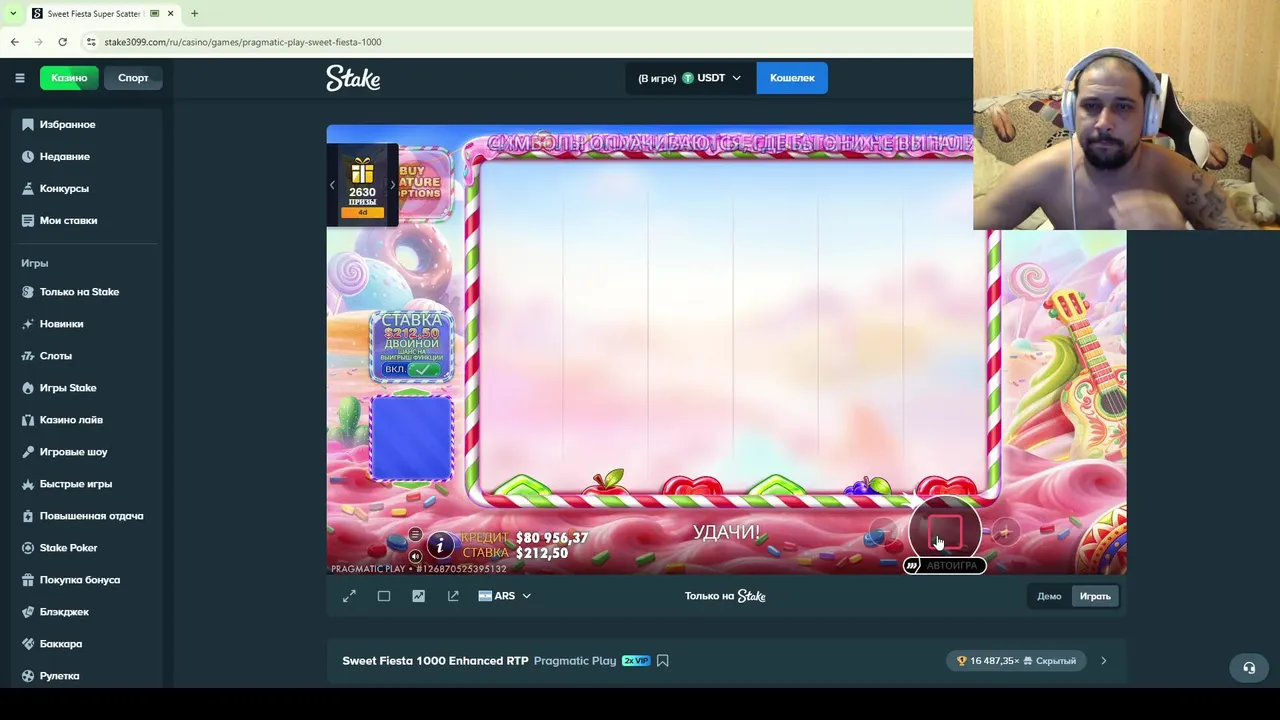The image size is (1280, 720).
Task: Open the USDT balance dropdown
Action: [690, 78]
